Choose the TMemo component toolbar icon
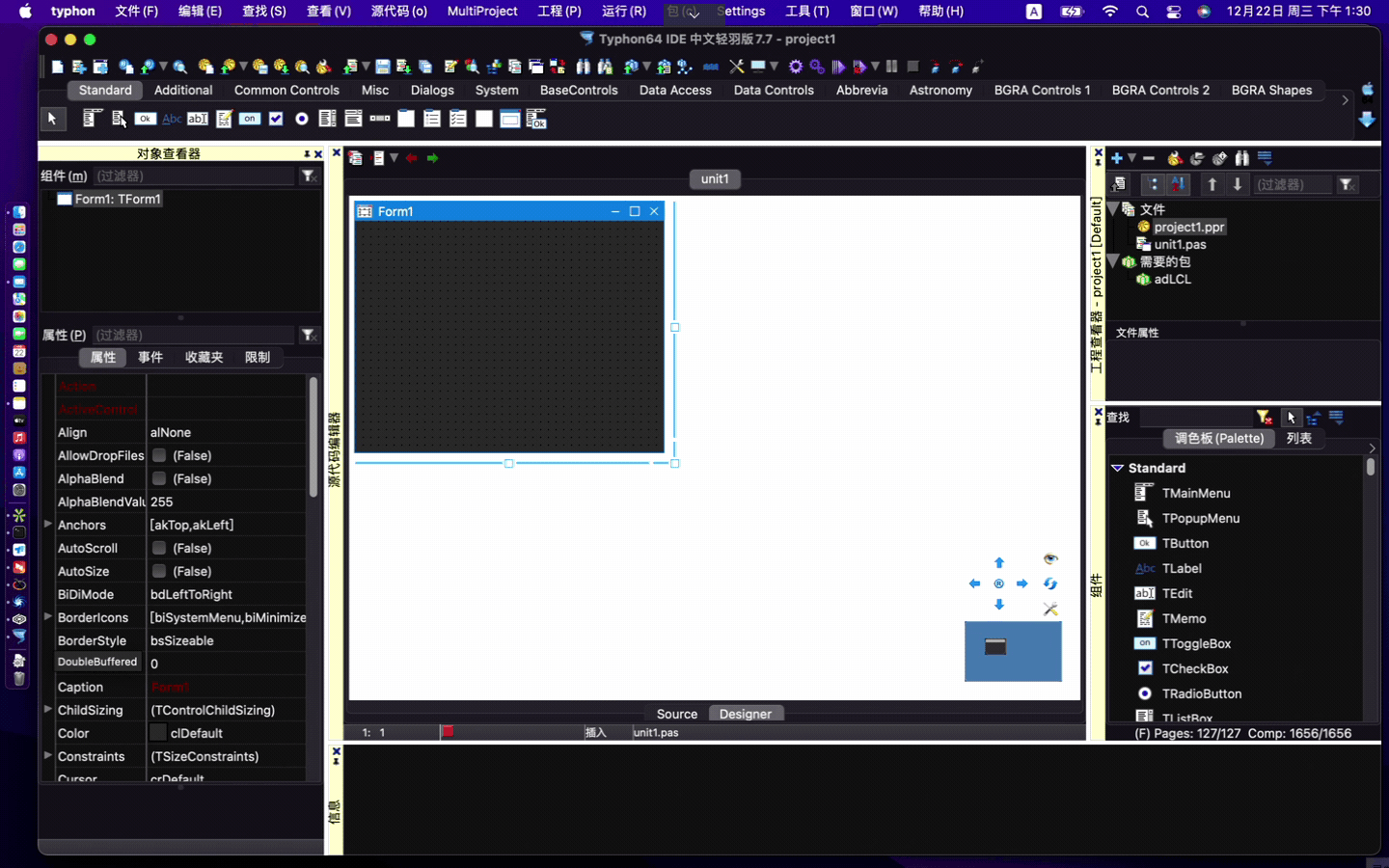 (x=224, y=119)
